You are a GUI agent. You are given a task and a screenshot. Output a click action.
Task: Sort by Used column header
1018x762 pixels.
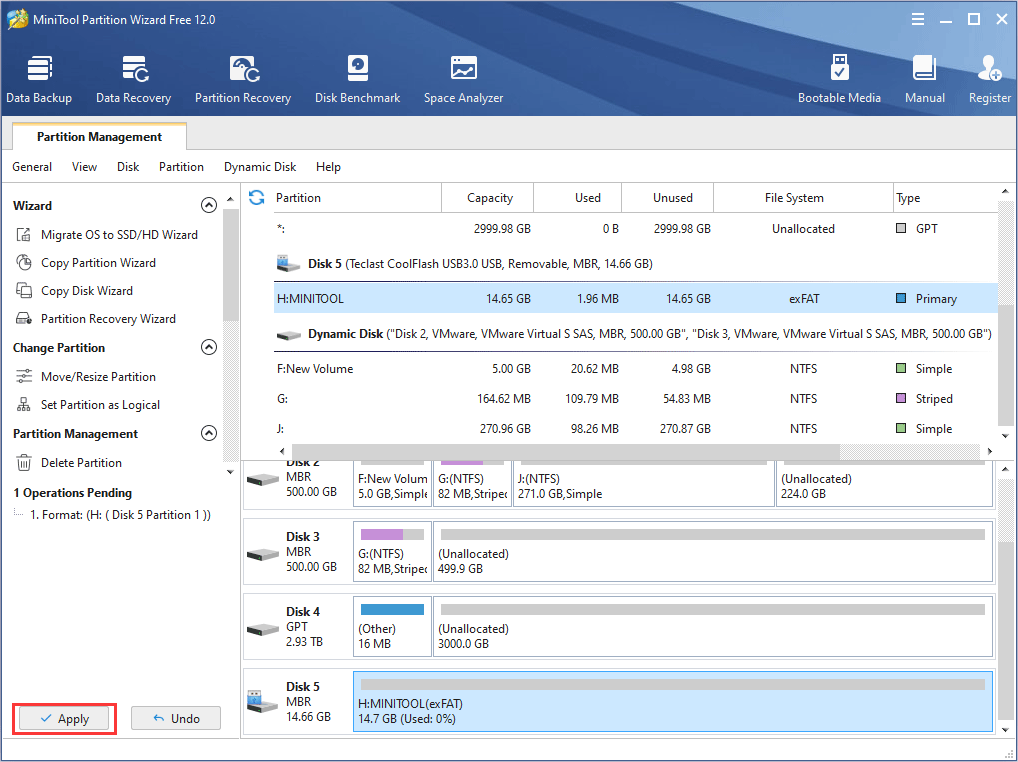click(x=578, y=197)
